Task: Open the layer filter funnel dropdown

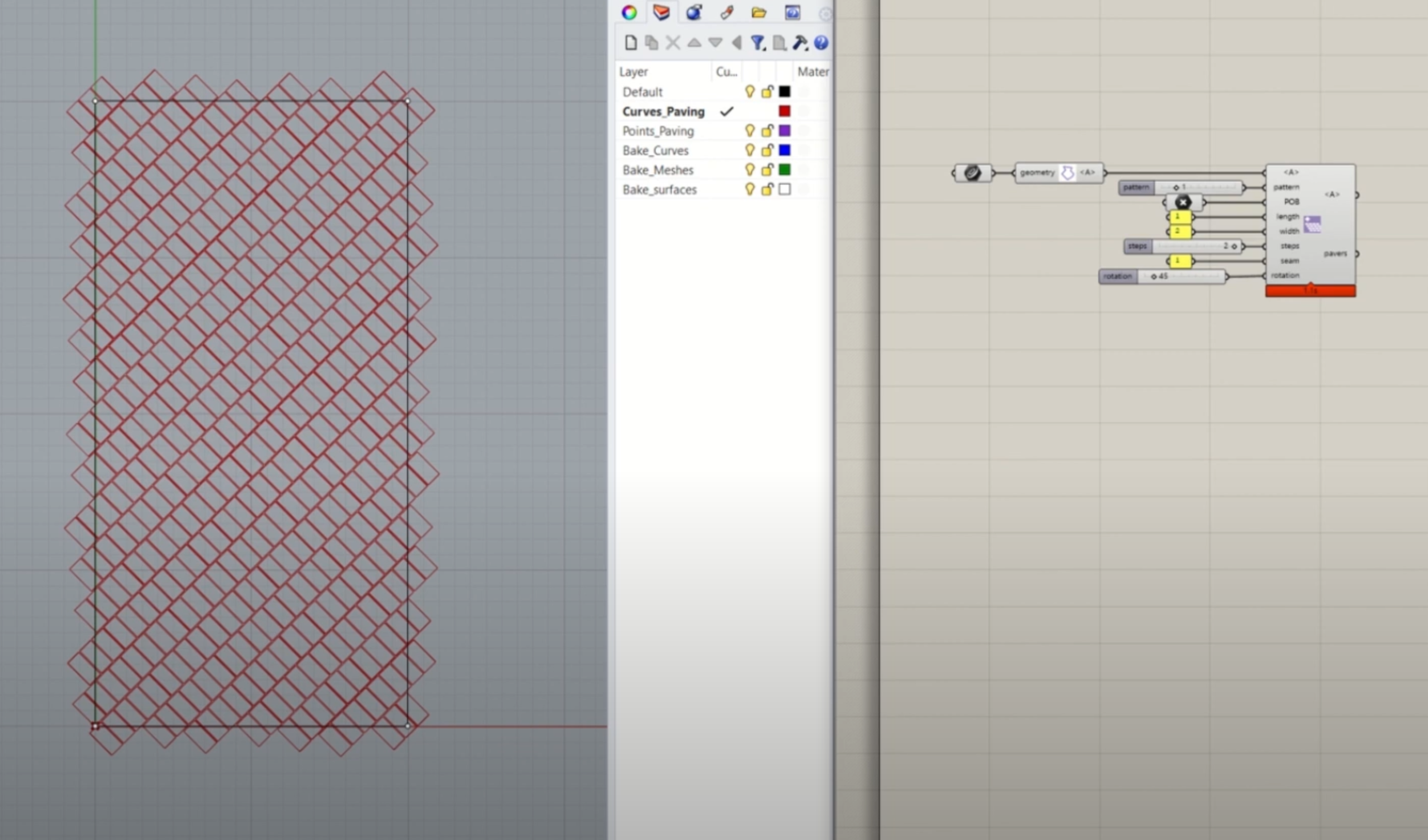Action: coord(757,43)
